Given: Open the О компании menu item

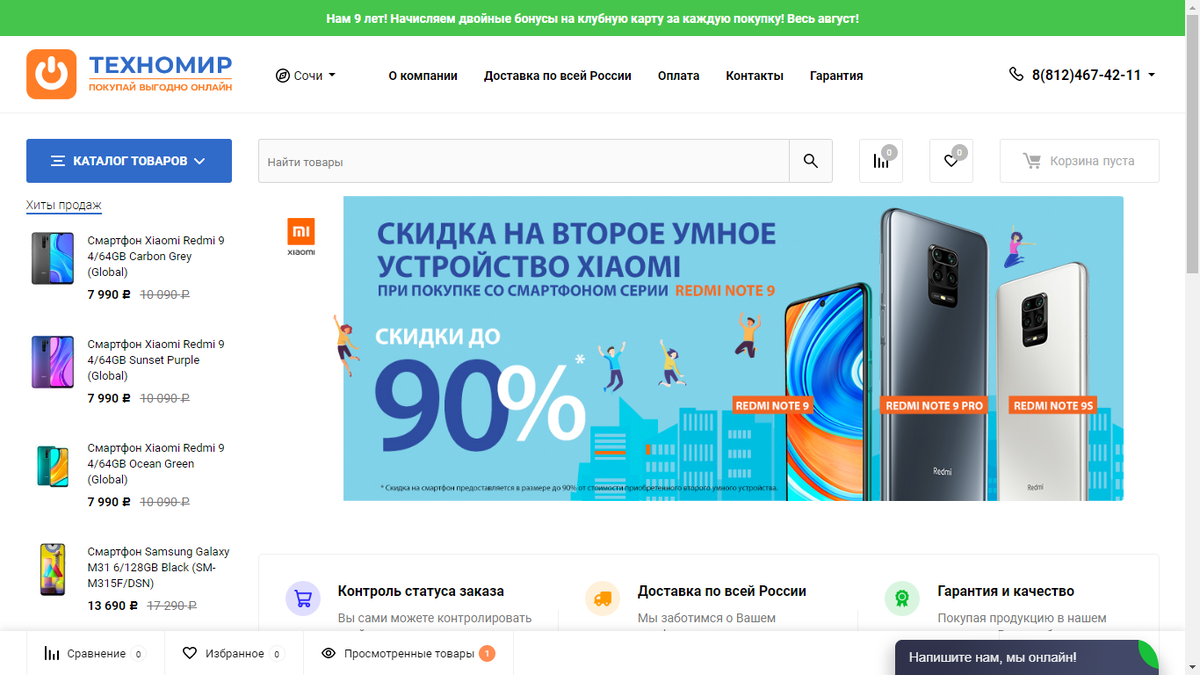Looking at the screenshot, I should point(423,76).
